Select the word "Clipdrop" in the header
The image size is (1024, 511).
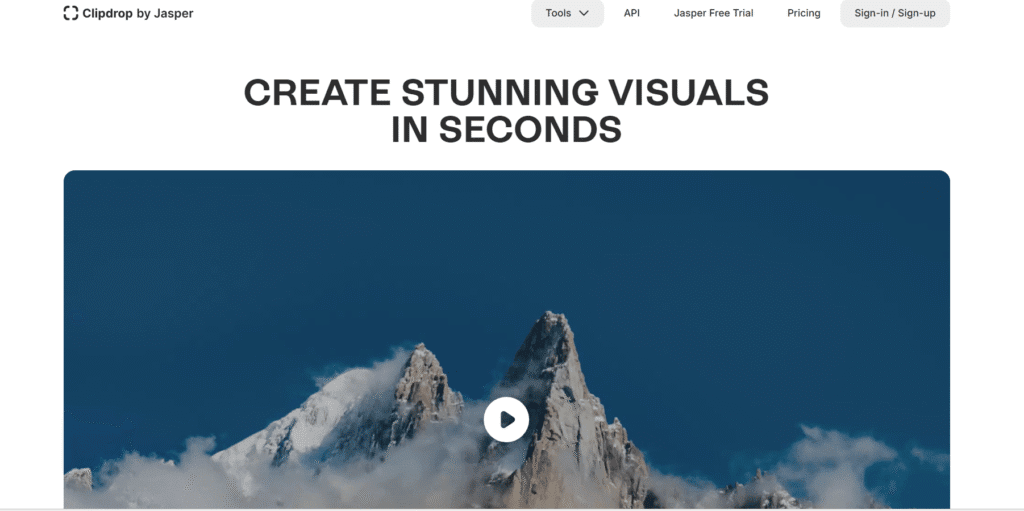tap(108, 14)
